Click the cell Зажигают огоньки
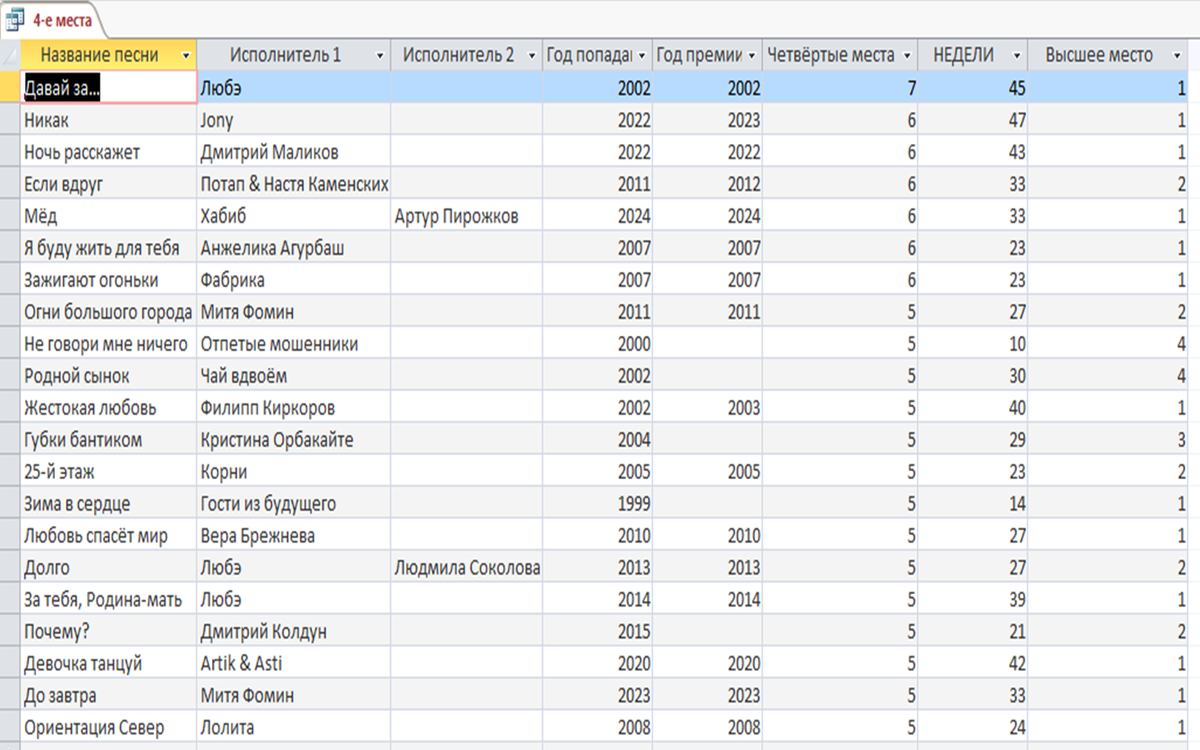This screenshot has width=1200, height=750. [x=108, y=280]
